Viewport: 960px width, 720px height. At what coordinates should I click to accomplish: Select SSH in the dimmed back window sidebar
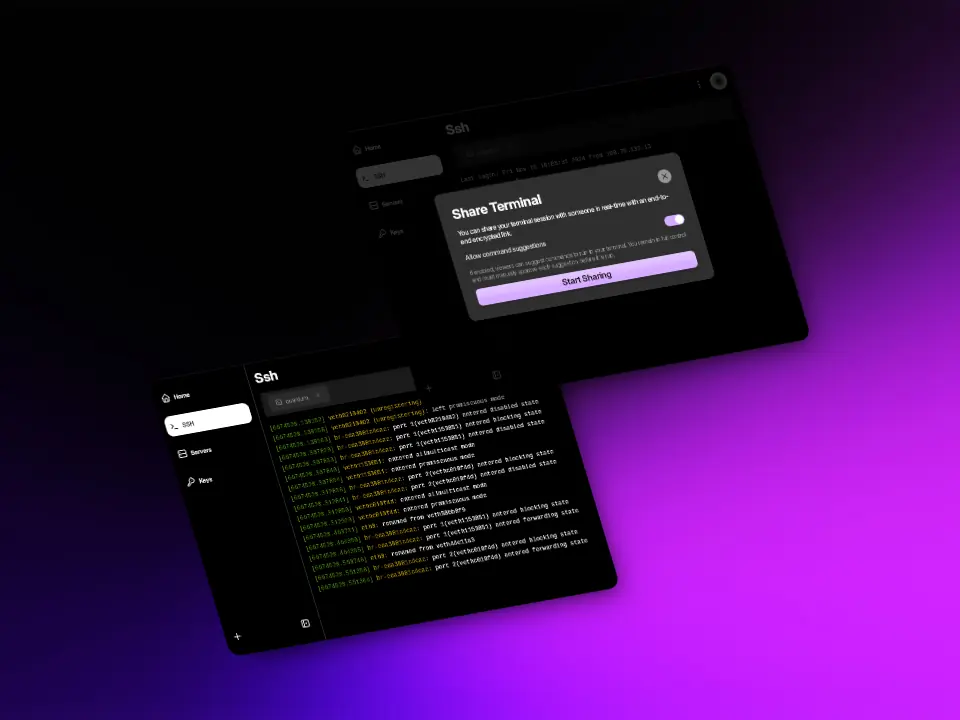(398, 174)
